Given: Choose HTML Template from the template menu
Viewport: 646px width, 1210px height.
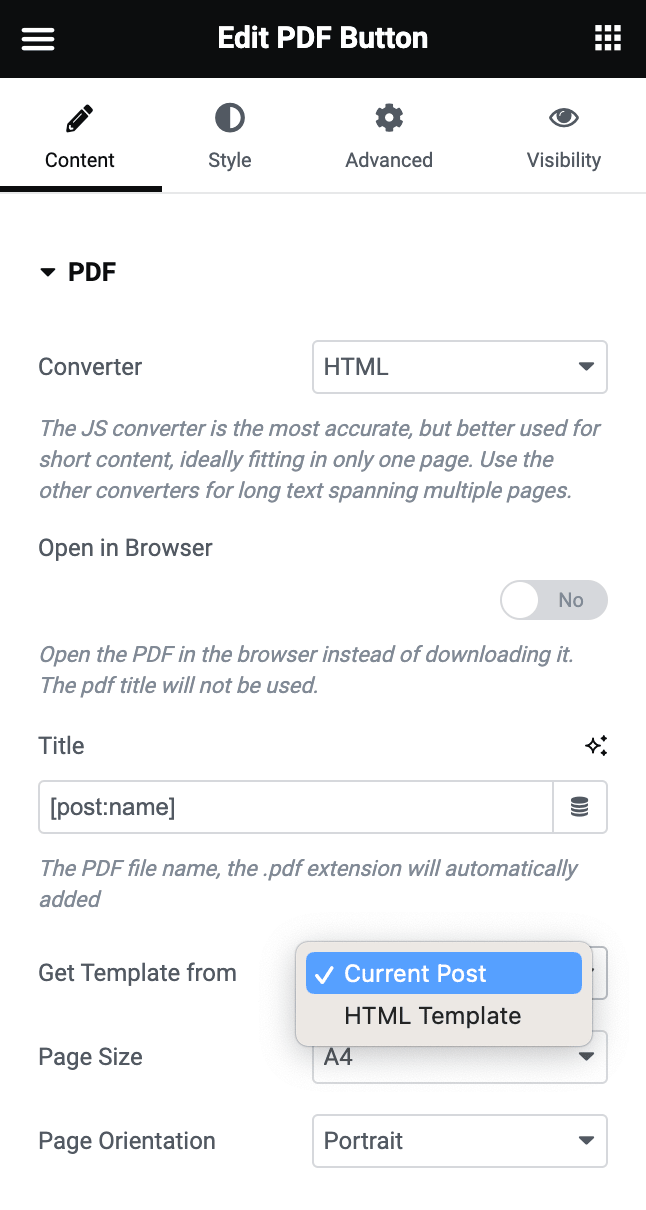Looking at the screenshot, I should click(x=432, y=1016).
